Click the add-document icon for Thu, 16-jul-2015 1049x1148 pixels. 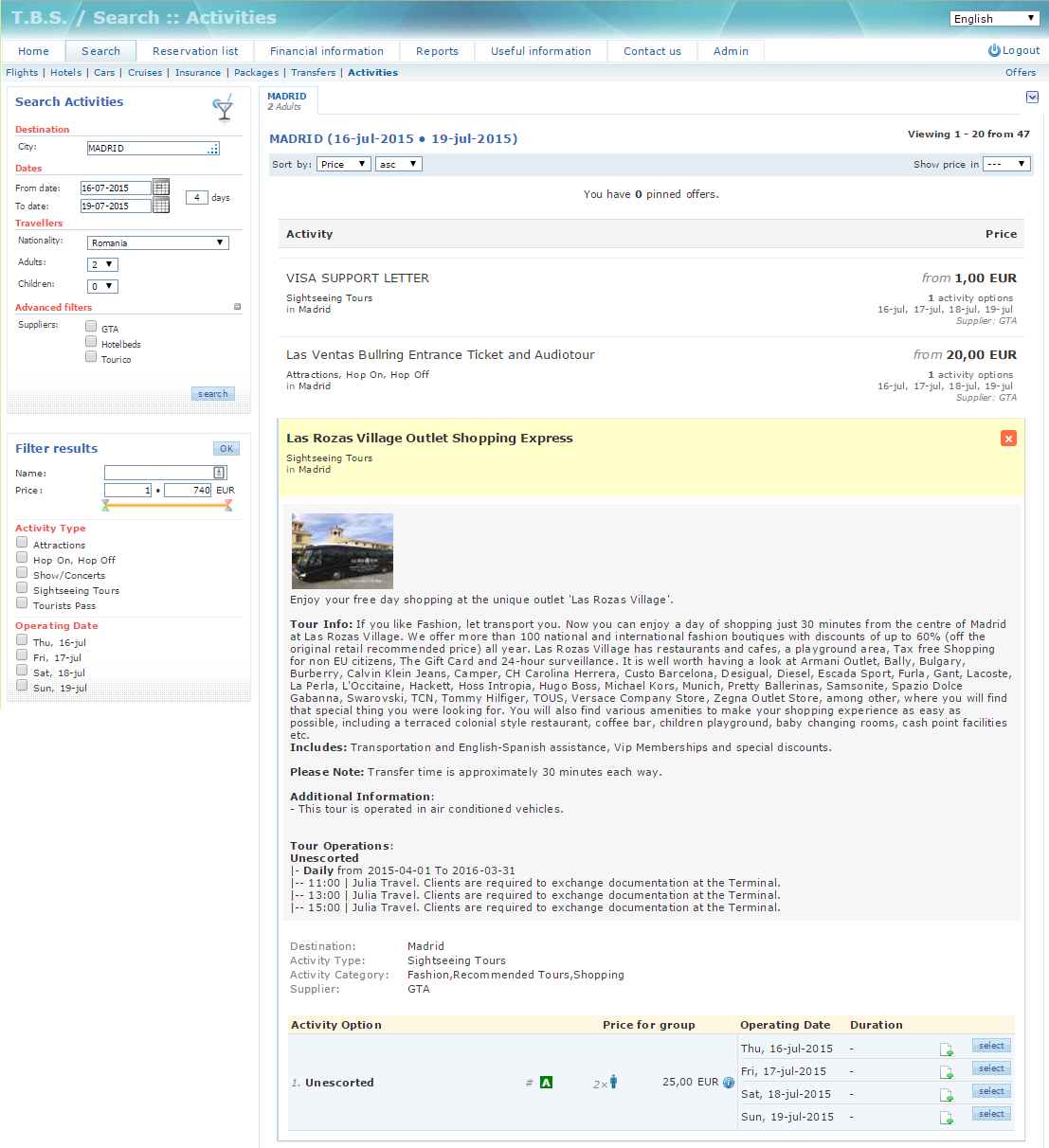click(x=946, y=1049)
